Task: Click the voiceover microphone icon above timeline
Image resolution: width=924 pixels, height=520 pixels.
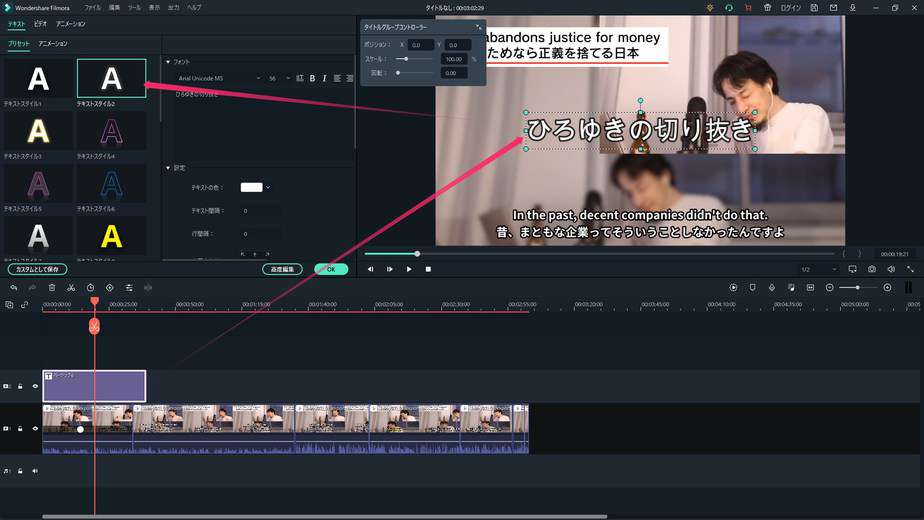Action: pyautogui.click(x=772, y=288)
